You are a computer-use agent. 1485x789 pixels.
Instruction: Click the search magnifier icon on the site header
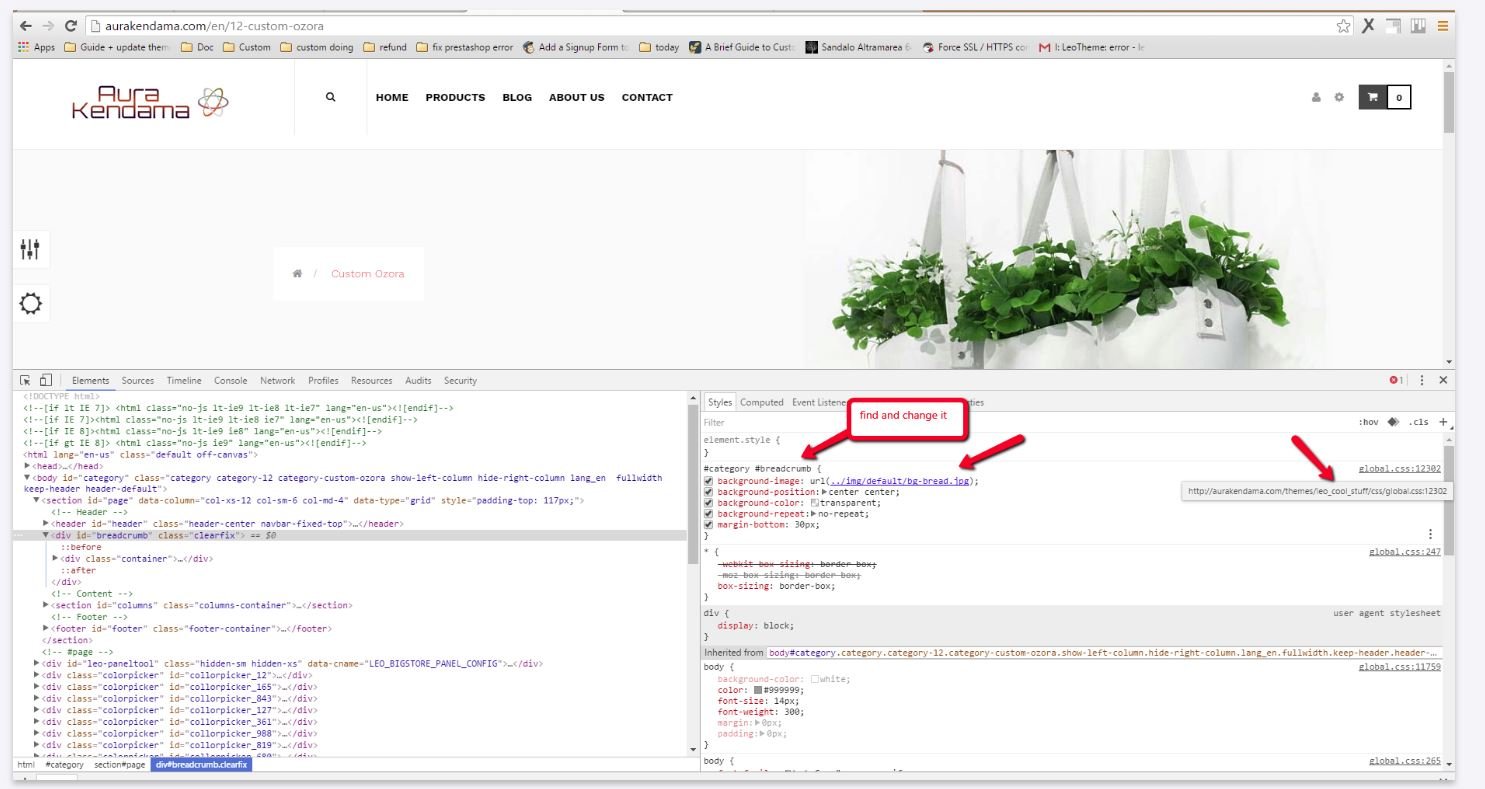pyautogui.click(x=330, y=97)
